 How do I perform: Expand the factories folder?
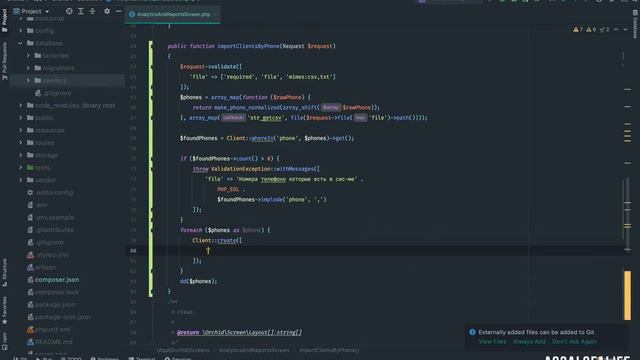tap(28, 56)
